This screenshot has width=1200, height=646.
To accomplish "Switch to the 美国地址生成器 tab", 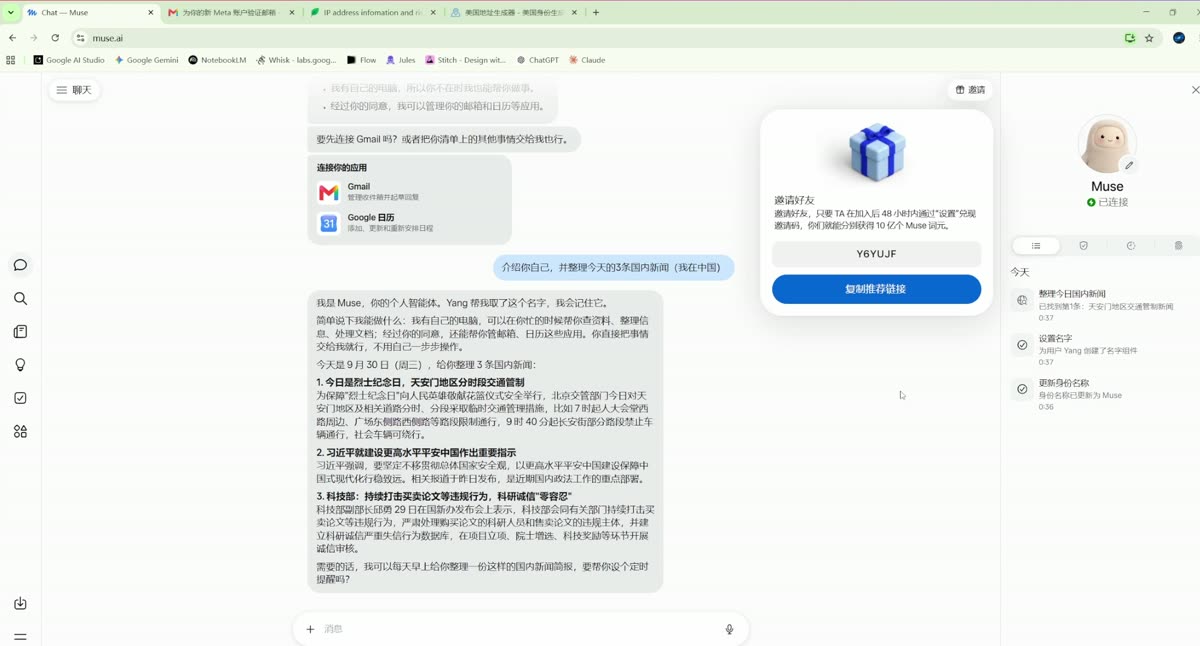I will [510, 12].
